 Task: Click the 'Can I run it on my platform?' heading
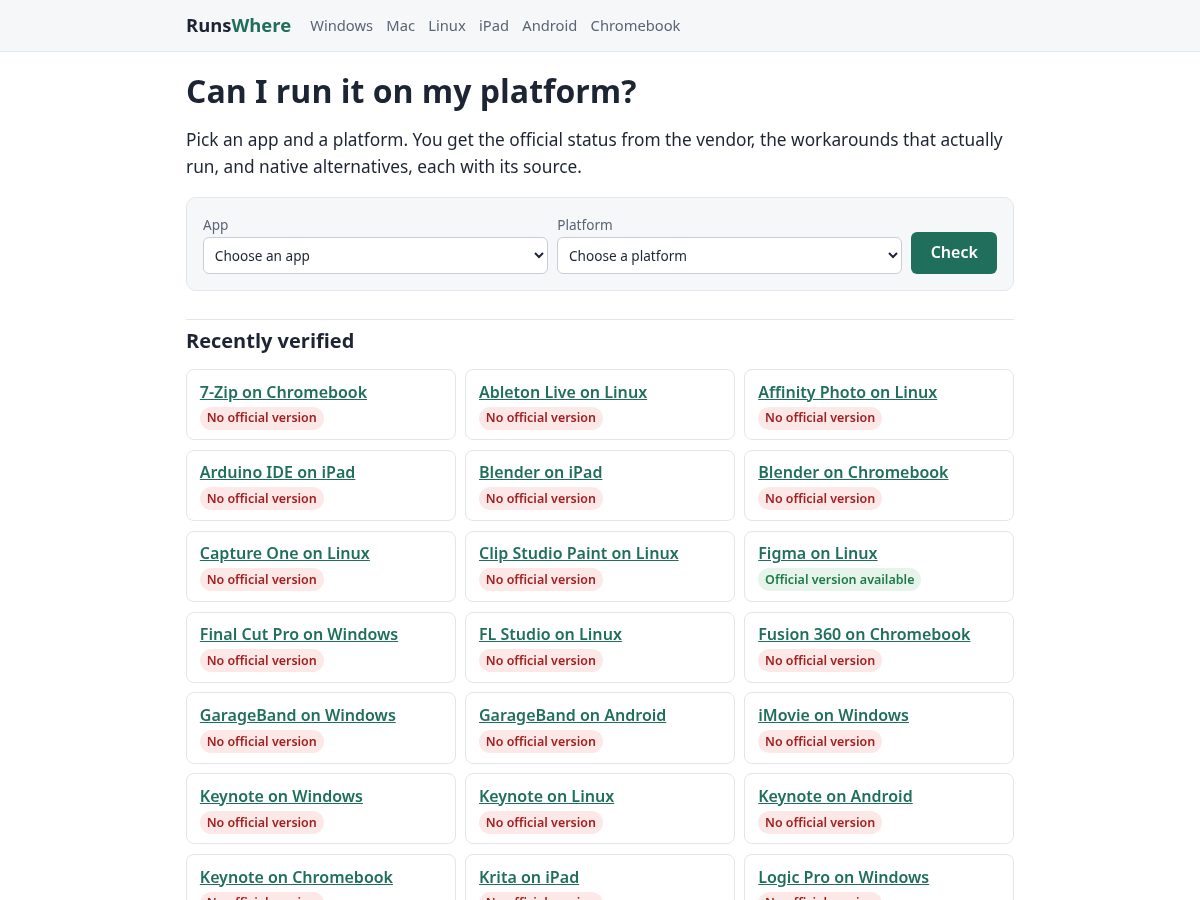[x=411, y=91]
